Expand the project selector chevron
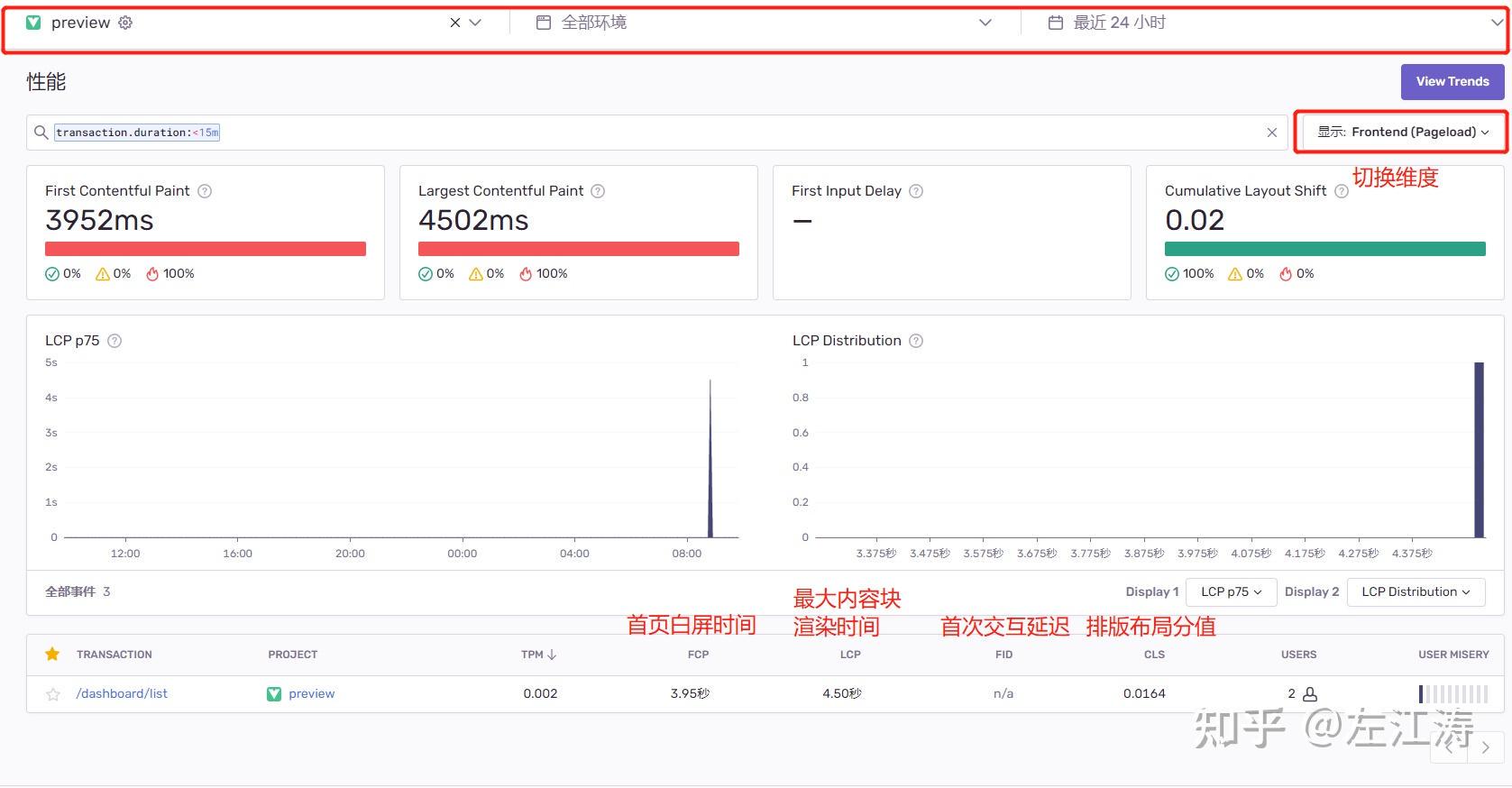Image resolution: width=1512 pixels, height=788 pixels. click(475, 23)
